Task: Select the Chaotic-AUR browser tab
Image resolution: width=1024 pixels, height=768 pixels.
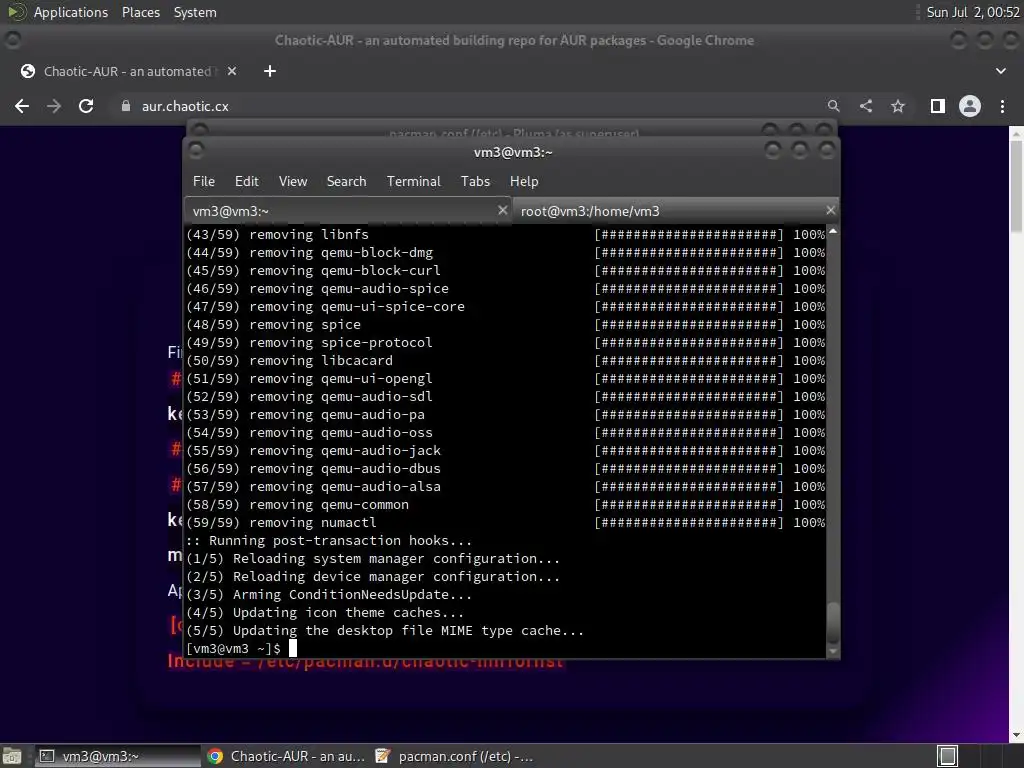Action: click(127, 71)
